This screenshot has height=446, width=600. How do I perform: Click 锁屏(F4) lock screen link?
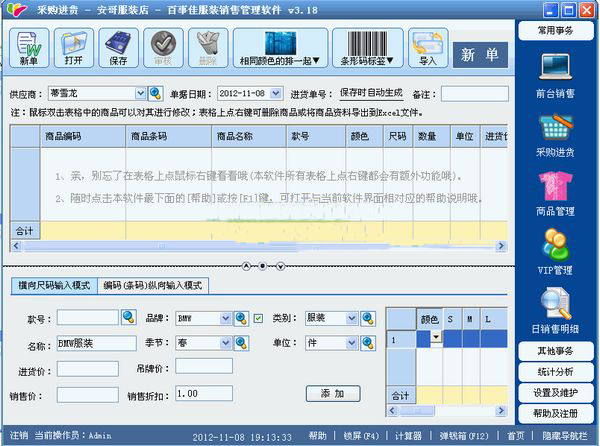point(361,436)
